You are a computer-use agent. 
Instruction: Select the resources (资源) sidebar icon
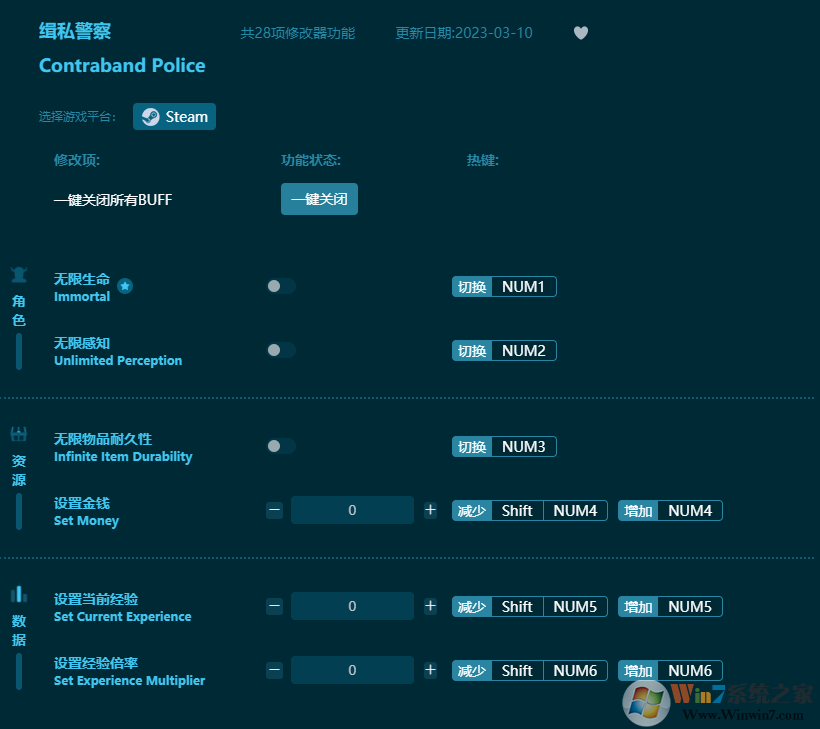point(17,432)
